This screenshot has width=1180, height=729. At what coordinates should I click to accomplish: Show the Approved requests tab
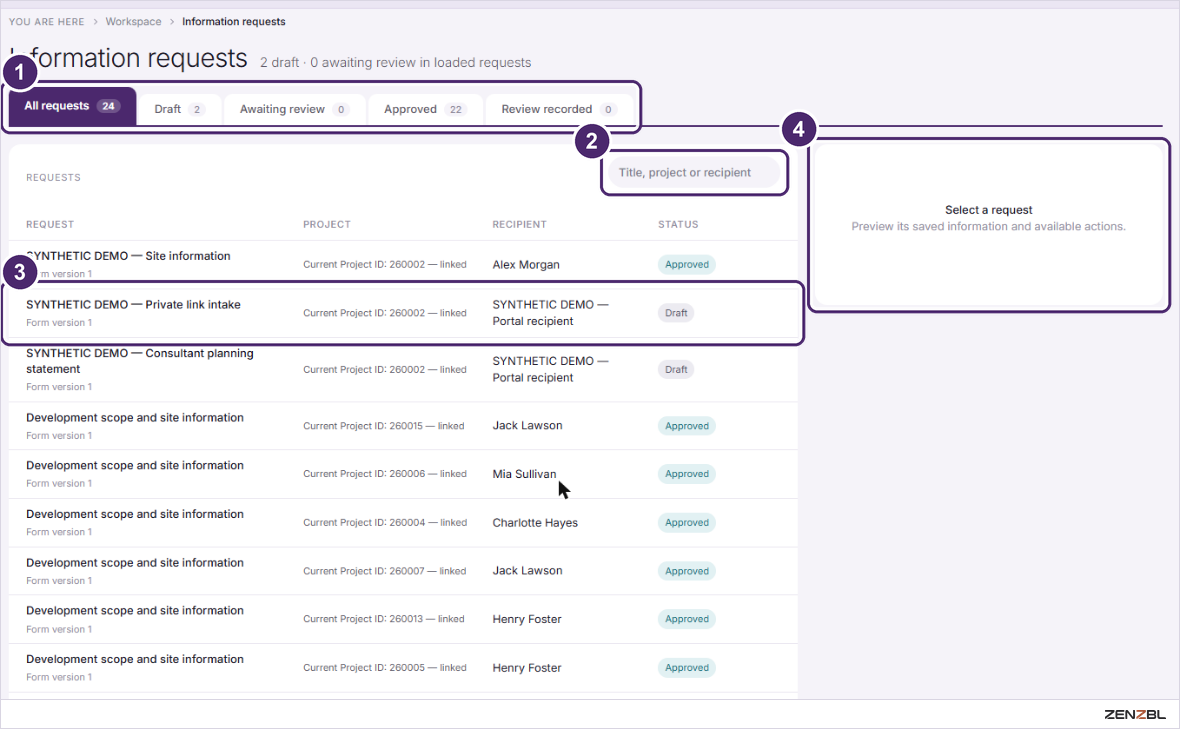coord(425,109)
